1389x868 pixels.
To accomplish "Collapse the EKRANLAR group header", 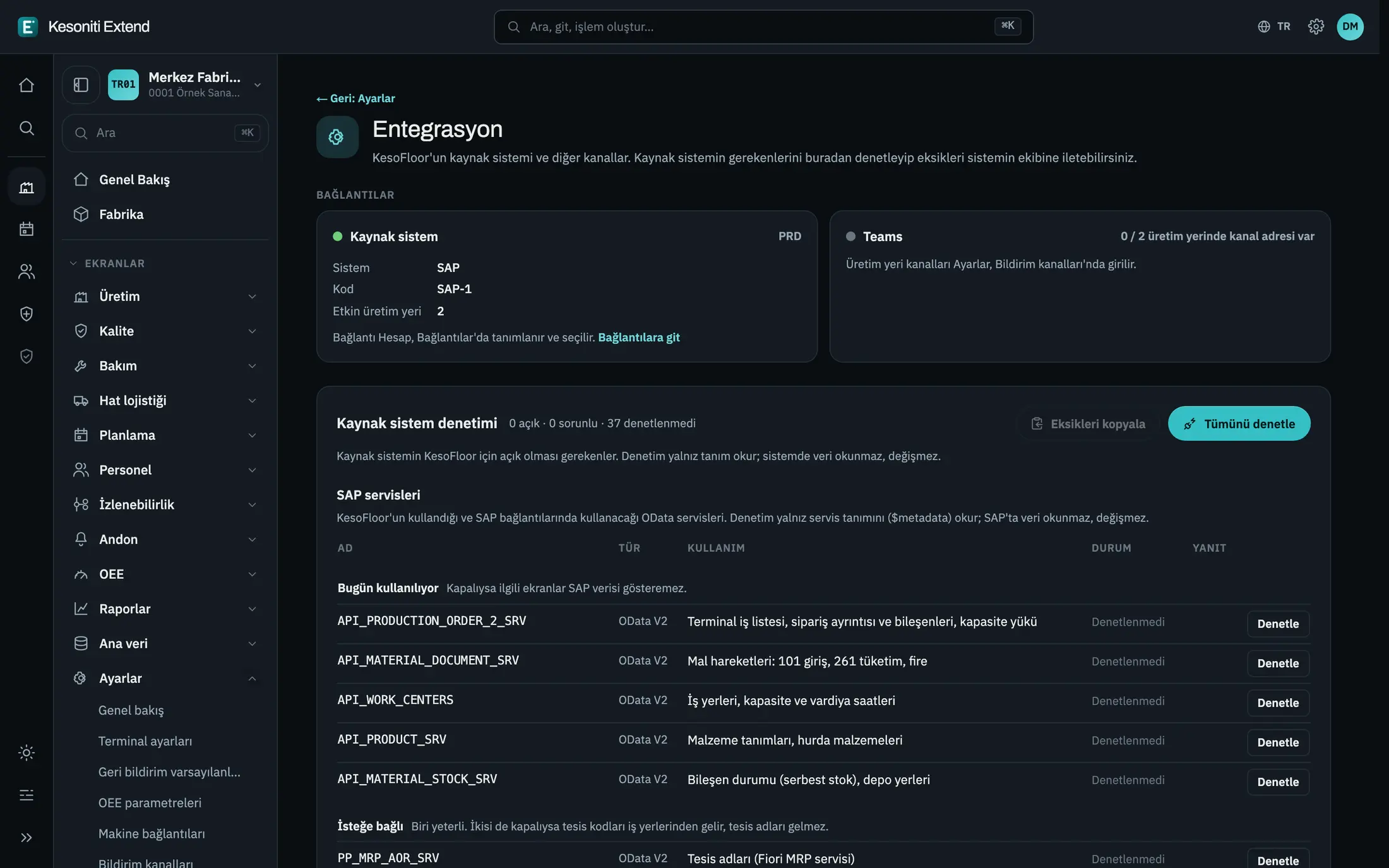I will 107,263.
